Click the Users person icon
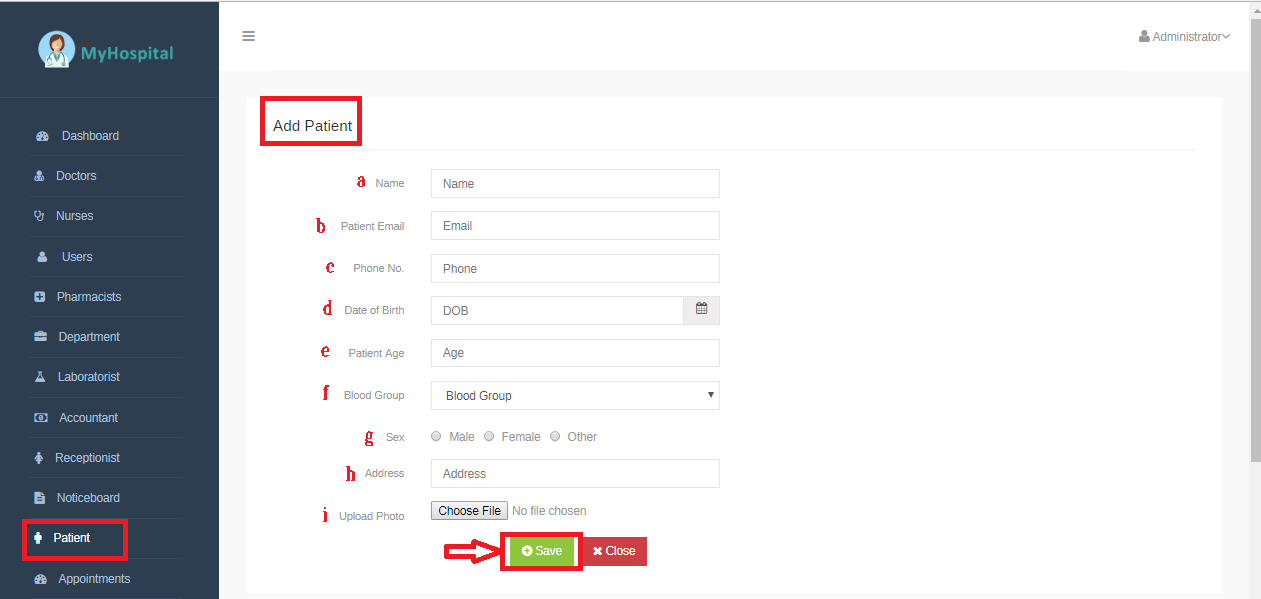The width and height of the screenshot is (1261, 599). pos(42,257)
